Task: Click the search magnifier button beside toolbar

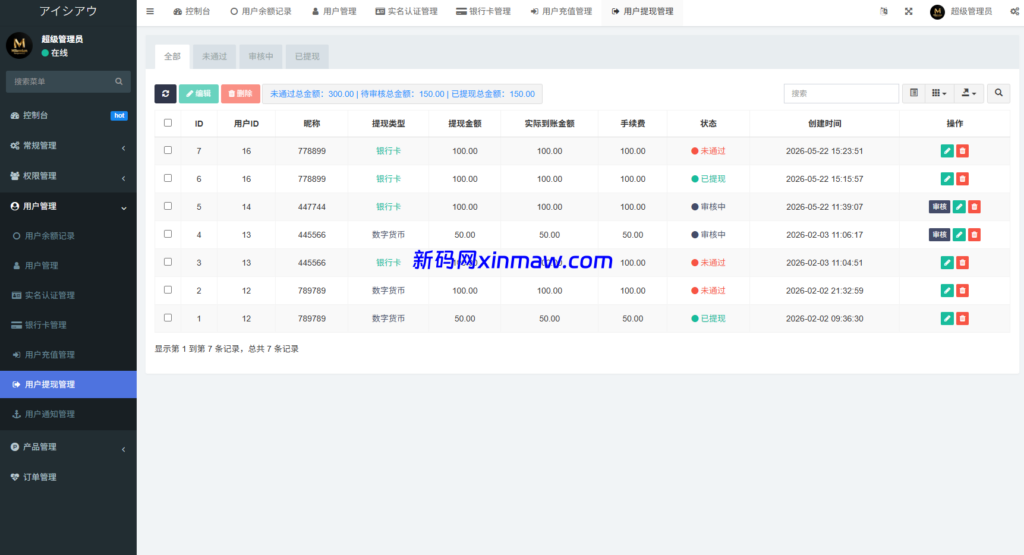Action: [999, 93]
